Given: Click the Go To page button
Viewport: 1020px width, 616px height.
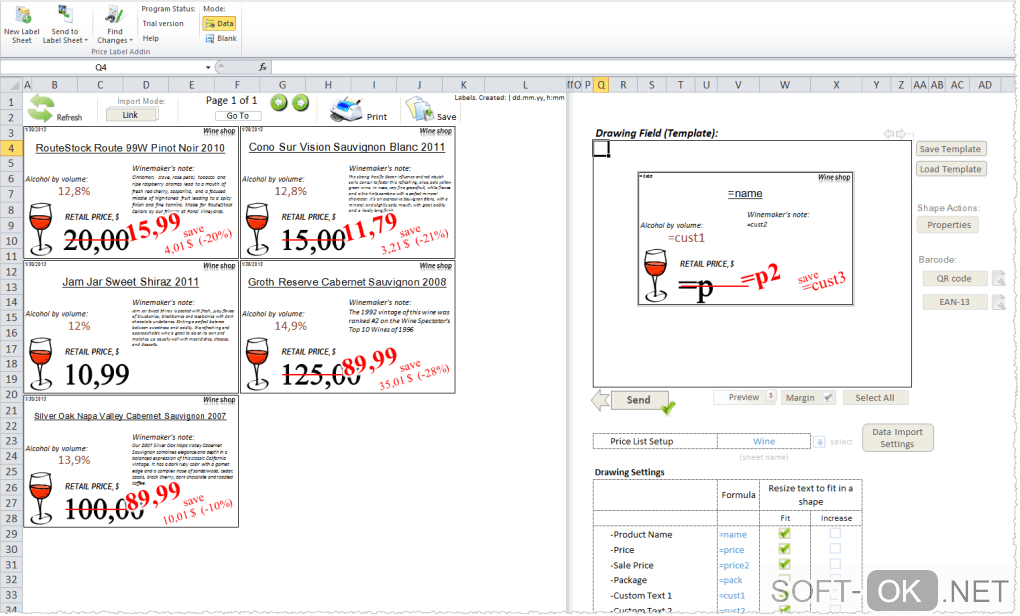Looking at the screenshot, I should pos(237,116).
